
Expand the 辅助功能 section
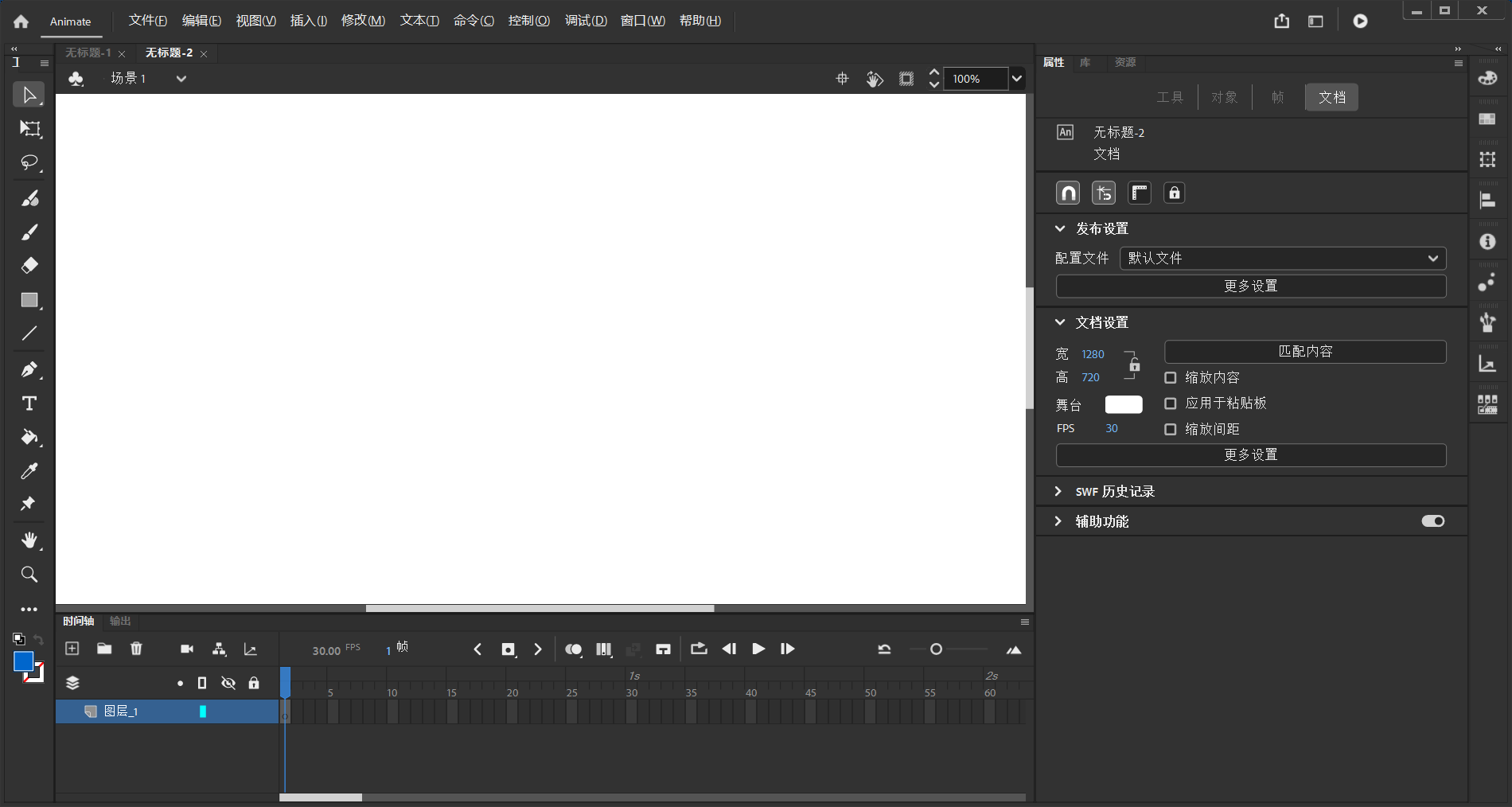[1058, 521]
